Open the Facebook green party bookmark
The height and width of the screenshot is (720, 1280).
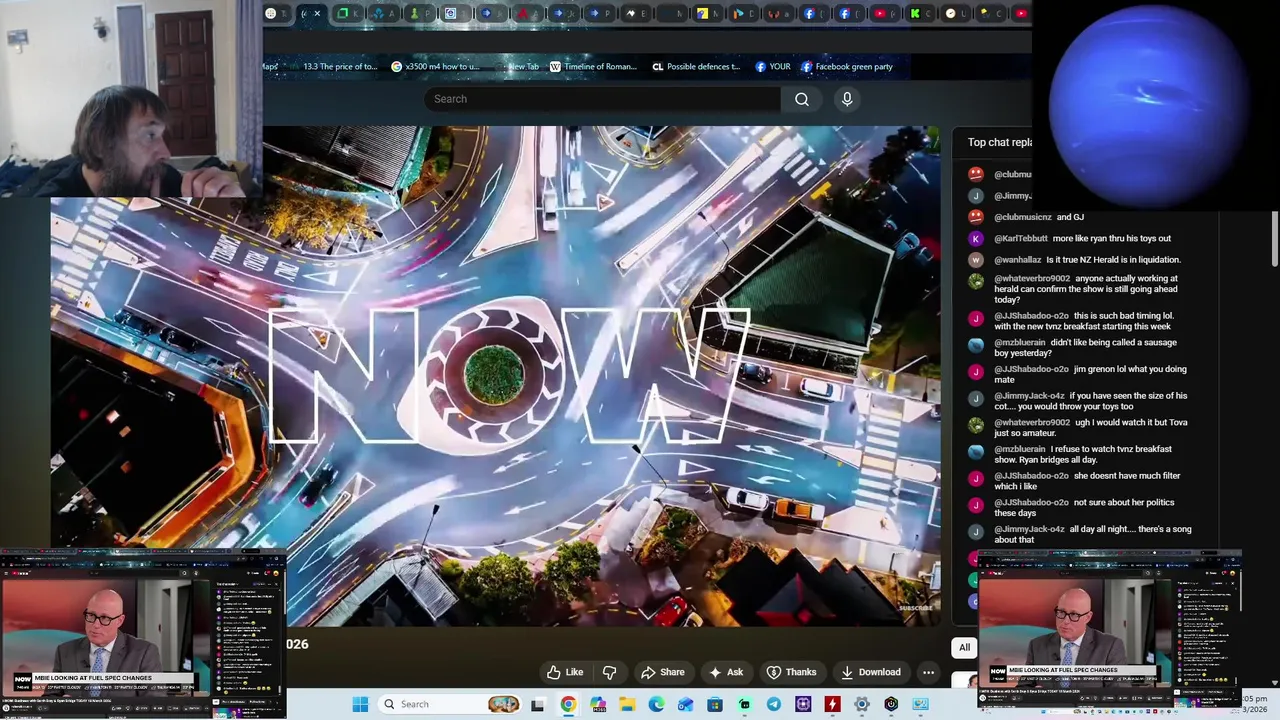click(847, 67)
